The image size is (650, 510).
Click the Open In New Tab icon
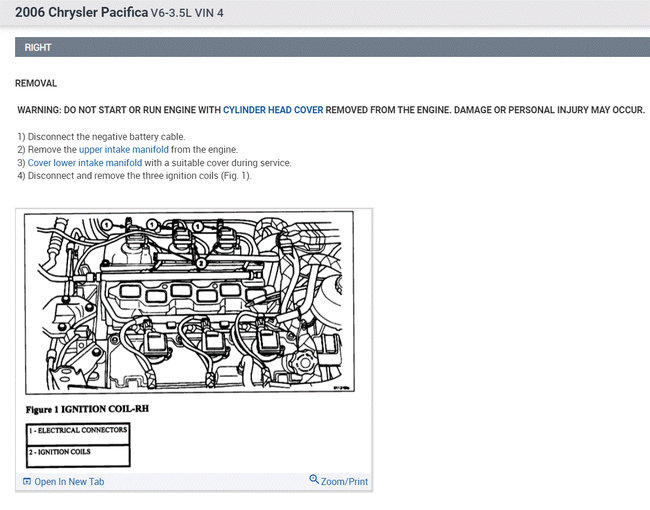(x=27, y=481)
